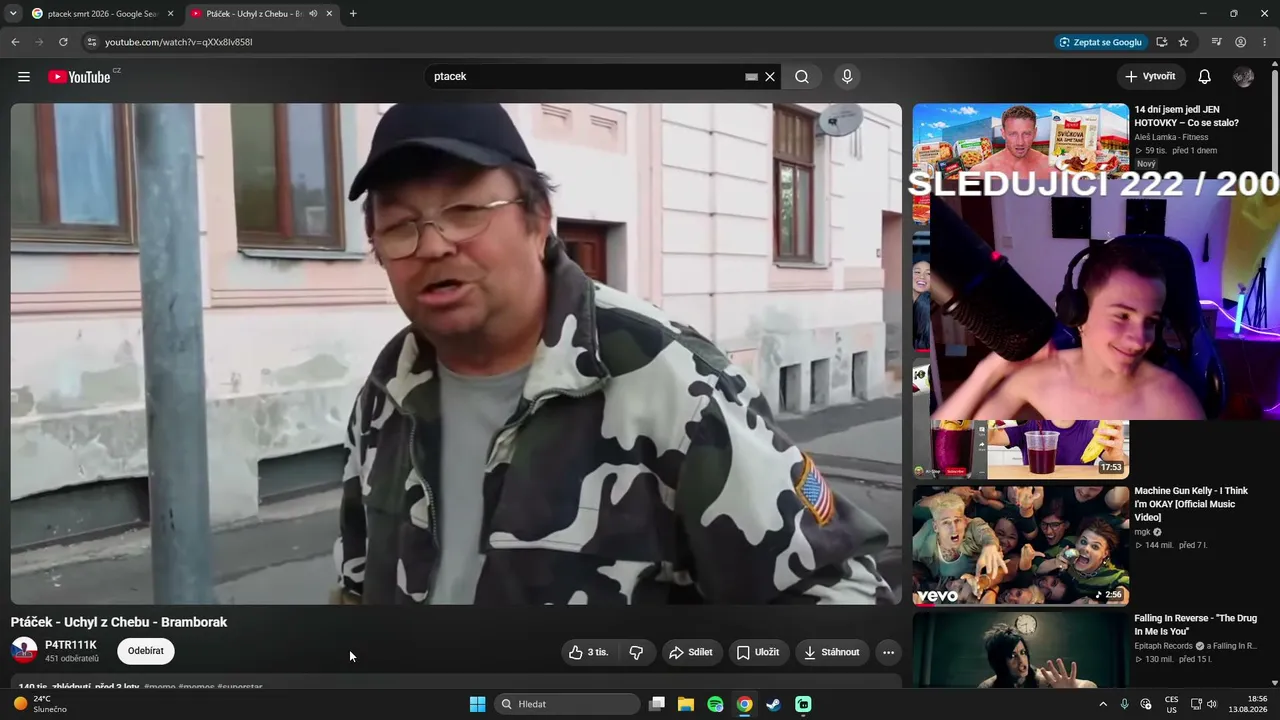This screenshot has height=720, width=1280.
Task: Open the Chrome three-dot menu
Action: (x=1265, y=42)
